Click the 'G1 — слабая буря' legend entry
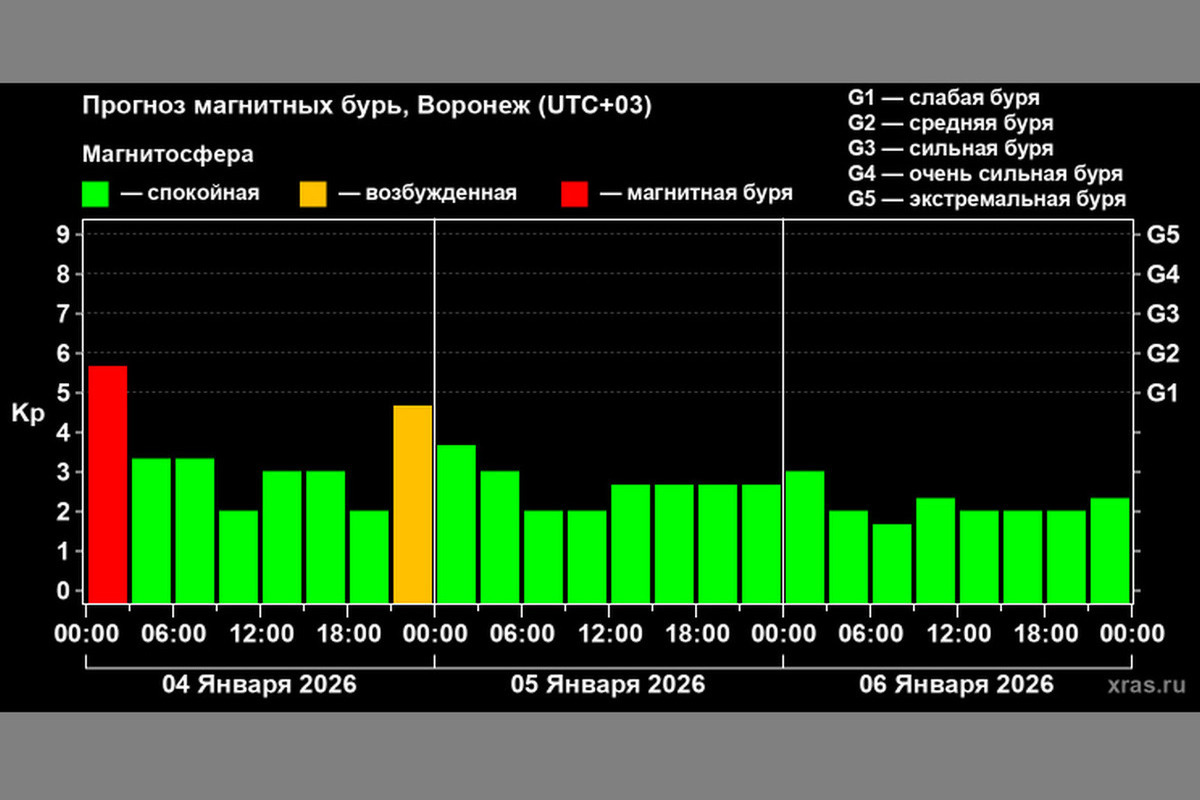1200x800 pixels. (x=943, y=98)
